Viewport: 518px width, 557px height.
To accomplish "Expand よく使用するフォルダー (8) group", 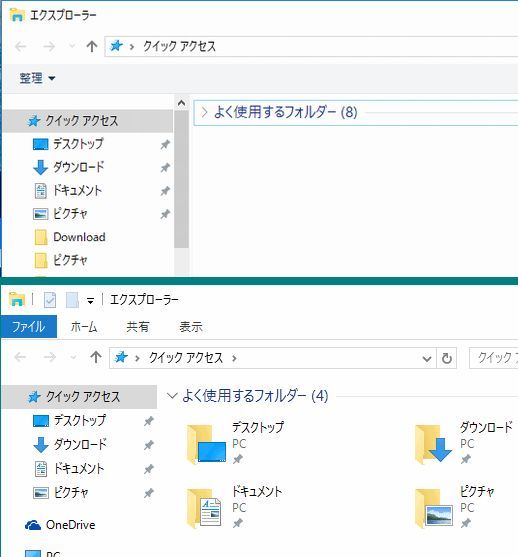I will [x=205, y=113].
